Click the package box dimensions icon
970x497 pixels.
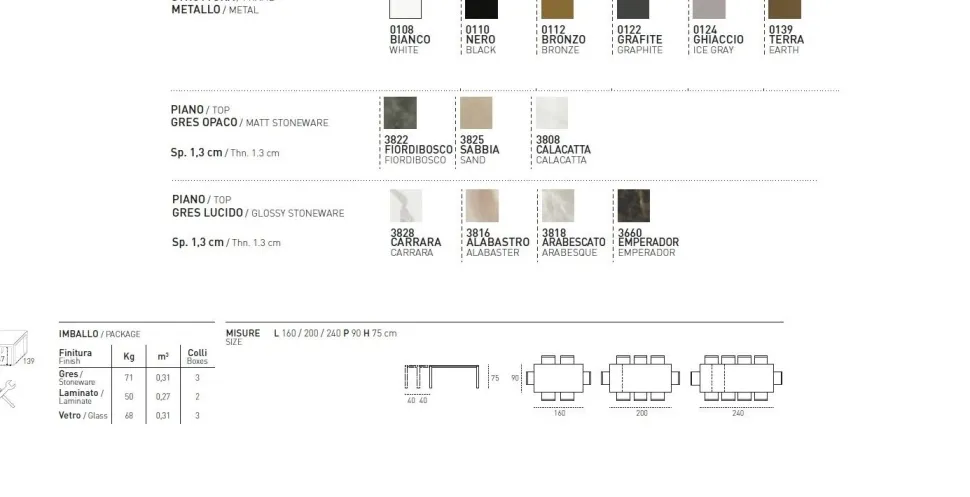(x=15, y=348)
